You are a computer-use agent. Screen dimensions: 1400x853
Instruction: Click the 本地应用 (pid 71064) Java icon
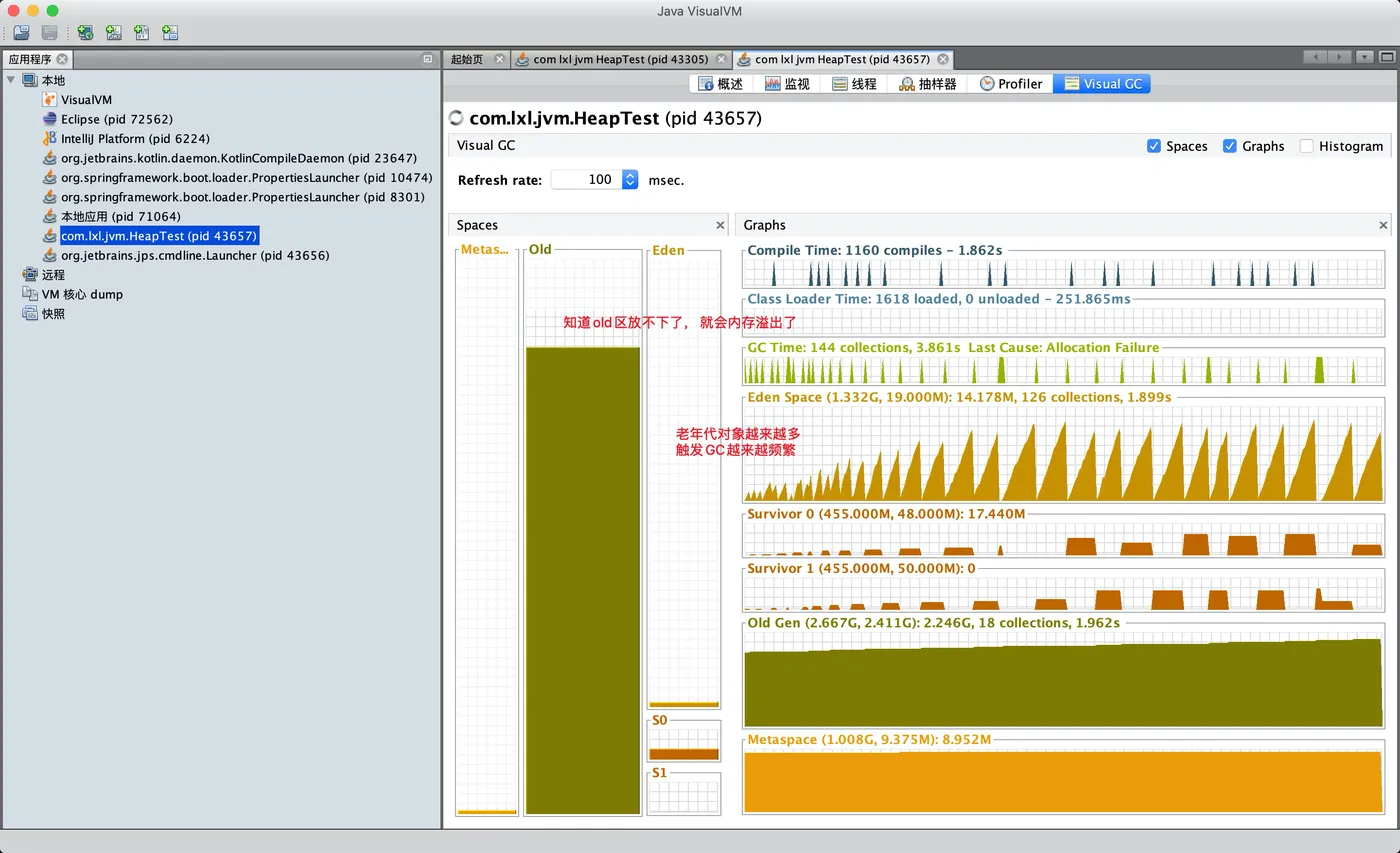pyautogui.click(x=50, y=216)
